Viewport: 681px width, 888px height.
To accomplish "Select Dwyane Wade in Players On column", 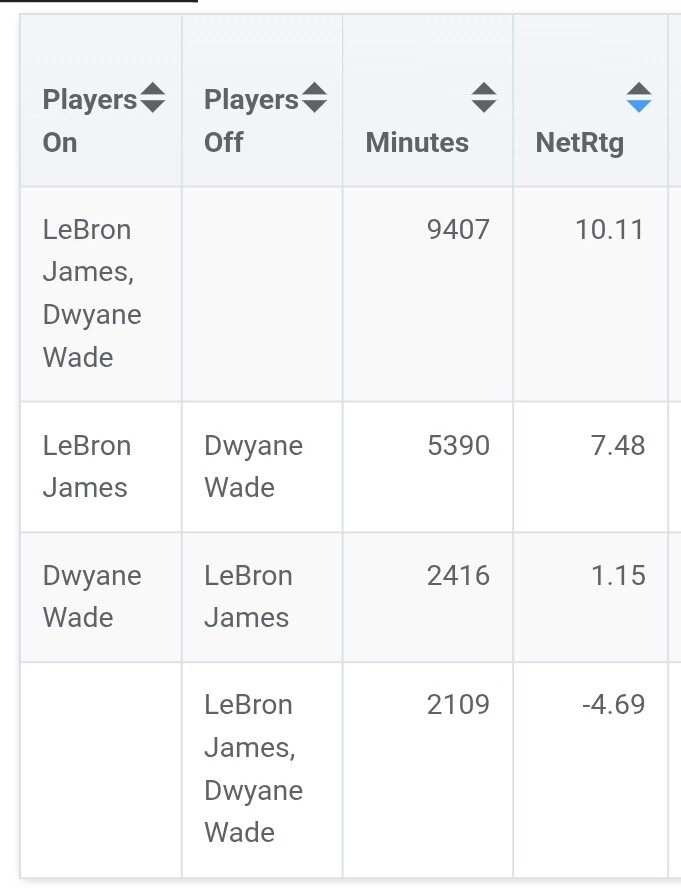I will click(x=92, y=597).
